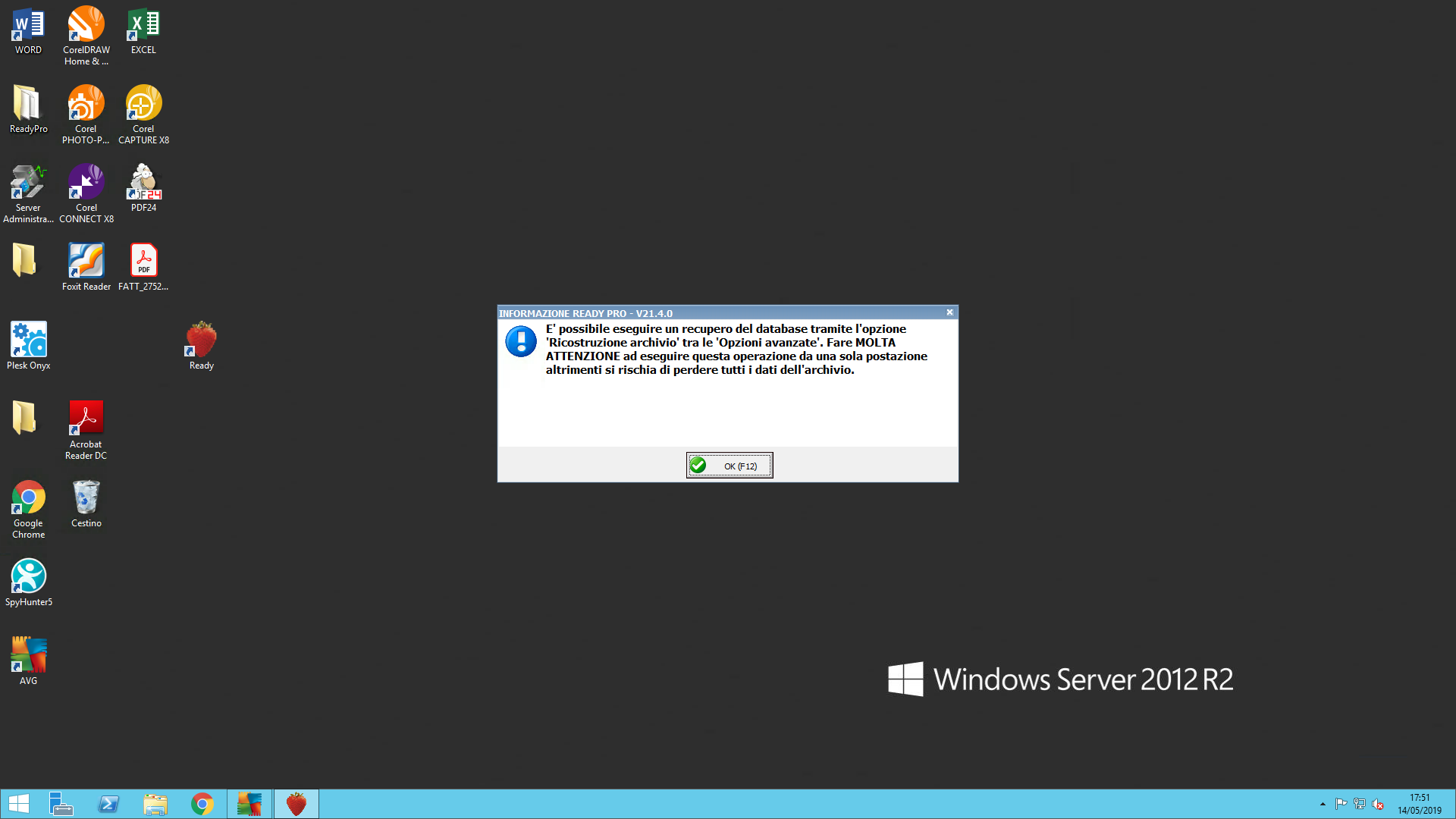Open the PDF24 sheep icon

(143, 188)
